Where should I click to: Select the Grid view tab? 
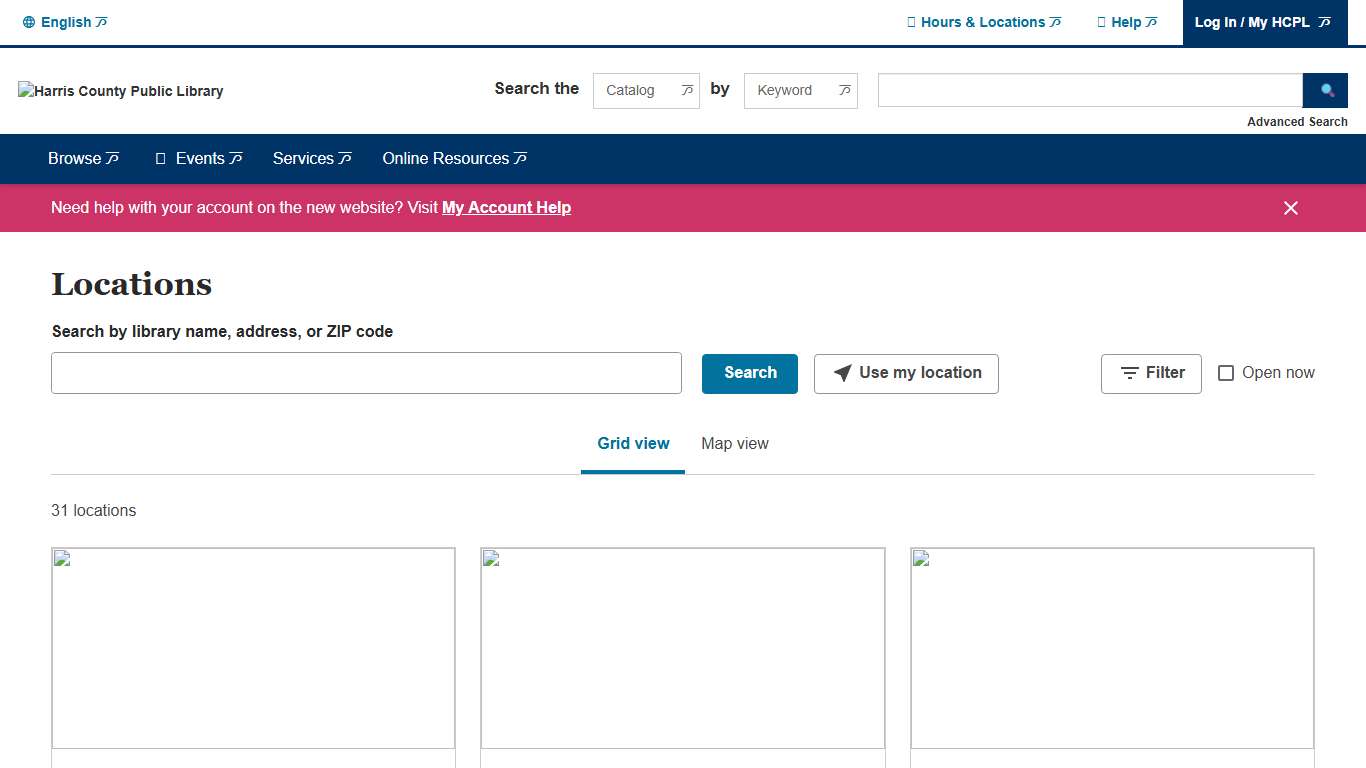point(633,444)
